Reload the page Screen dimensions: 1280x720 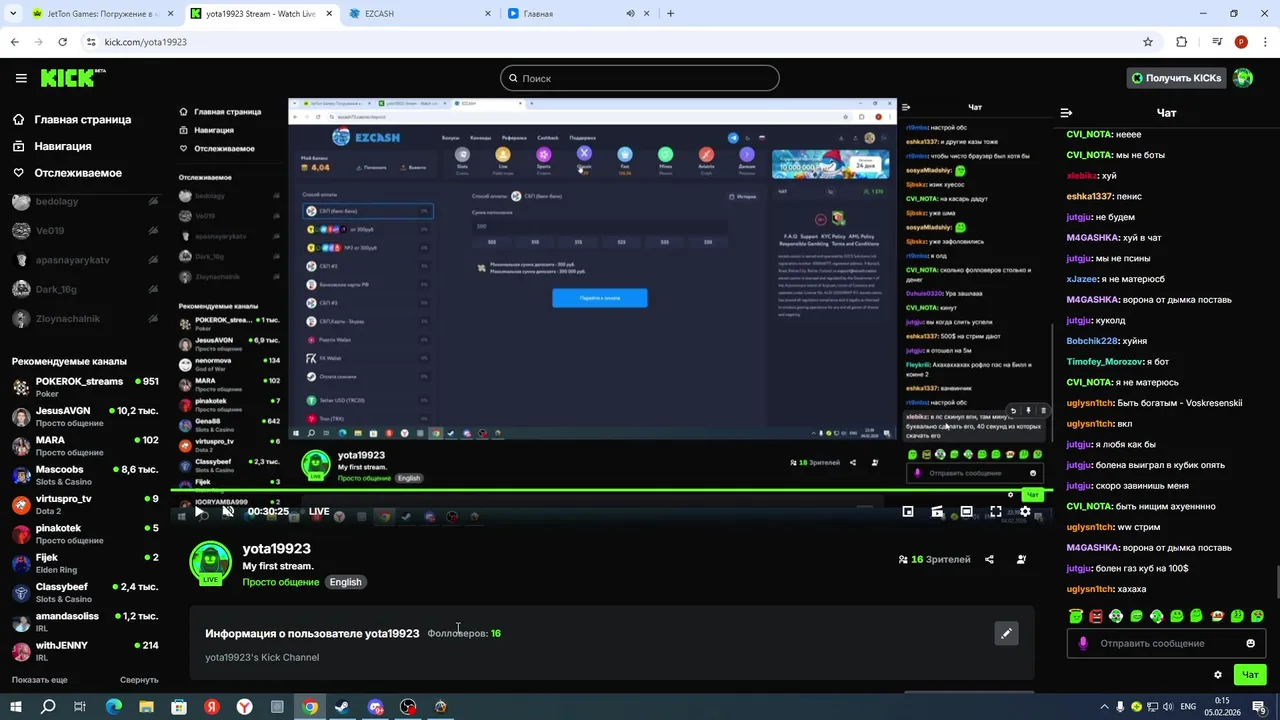[62, 42]
